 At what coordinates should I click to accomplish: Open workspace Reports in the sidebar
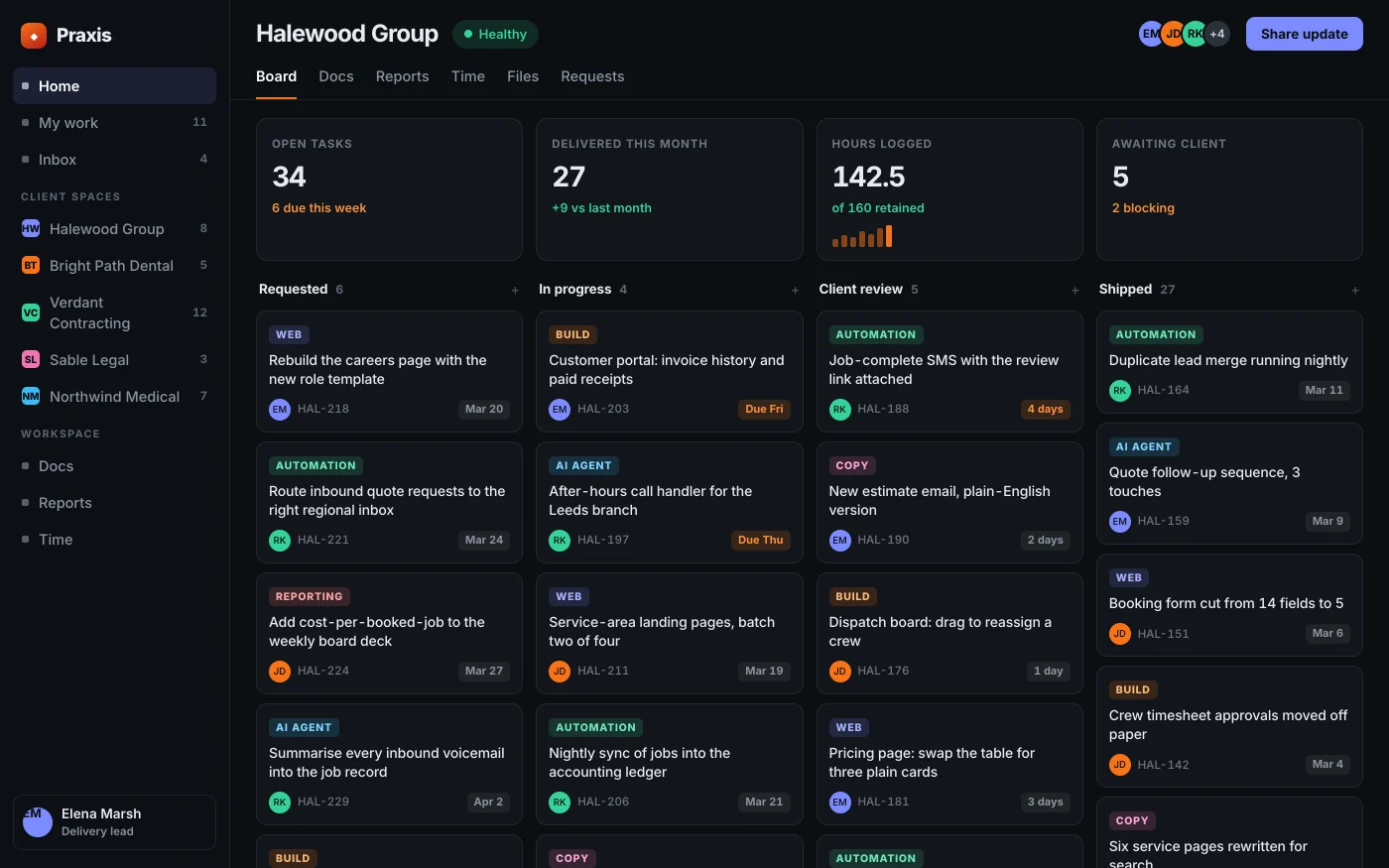(x=114, y=503)
